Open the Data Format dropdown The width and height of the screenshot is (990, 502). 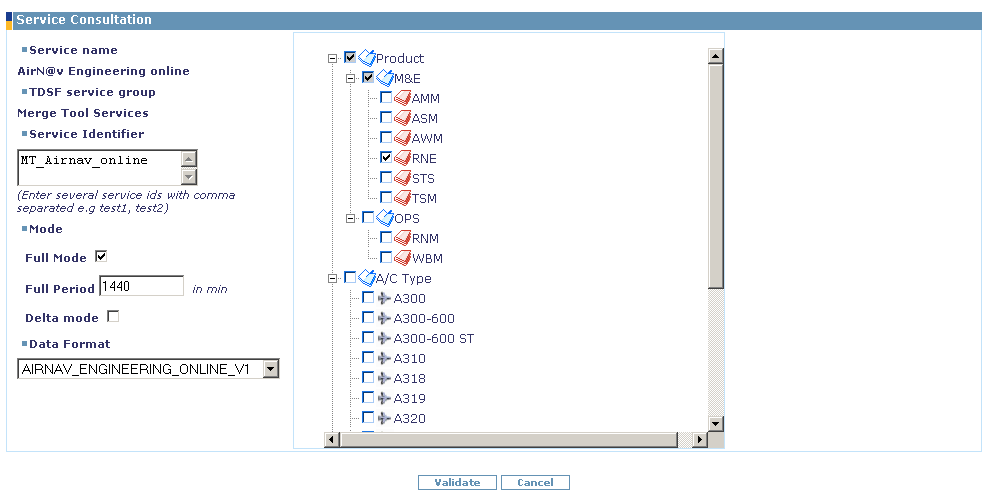click(x=271, y=369)
